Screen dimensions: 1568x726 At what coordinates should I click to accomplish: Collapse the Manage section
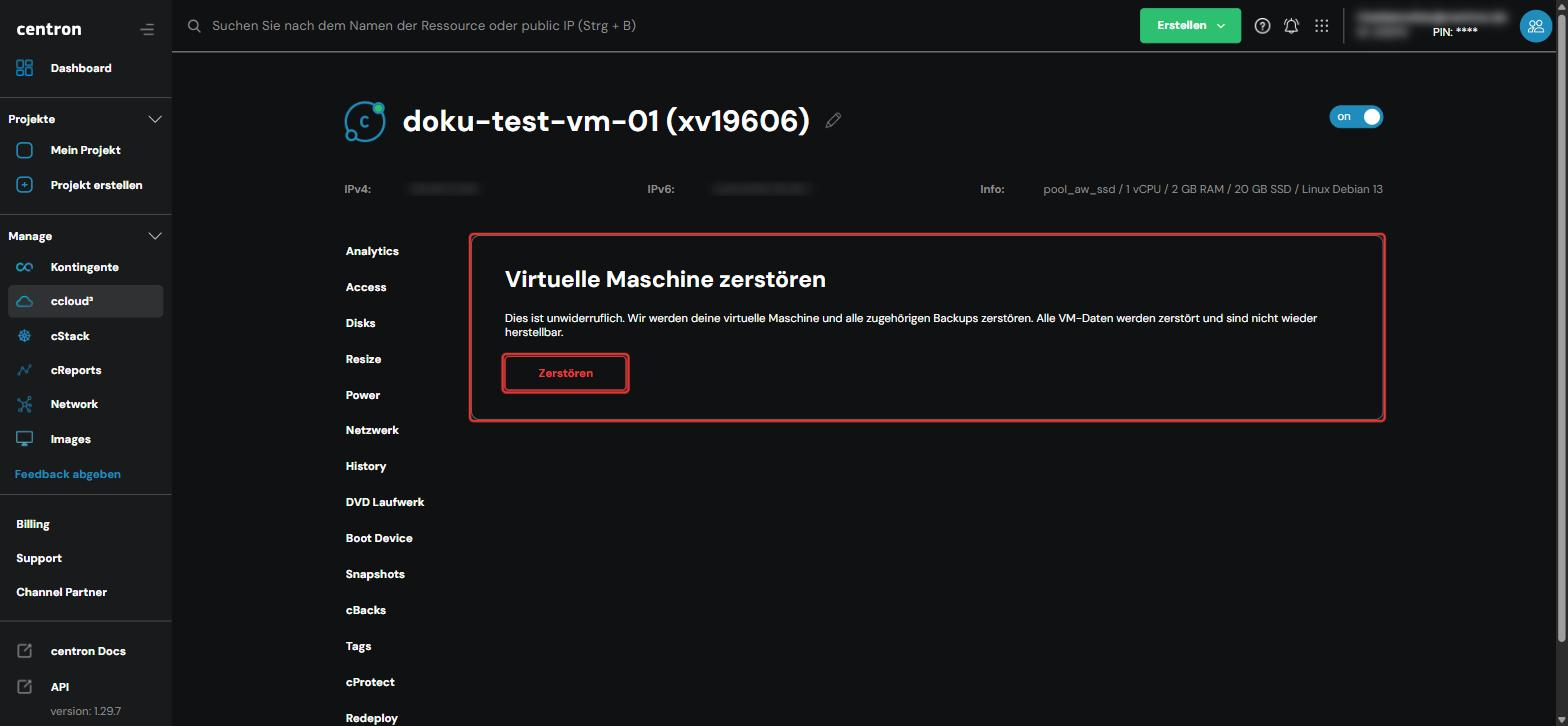click(x=155, y=236)
